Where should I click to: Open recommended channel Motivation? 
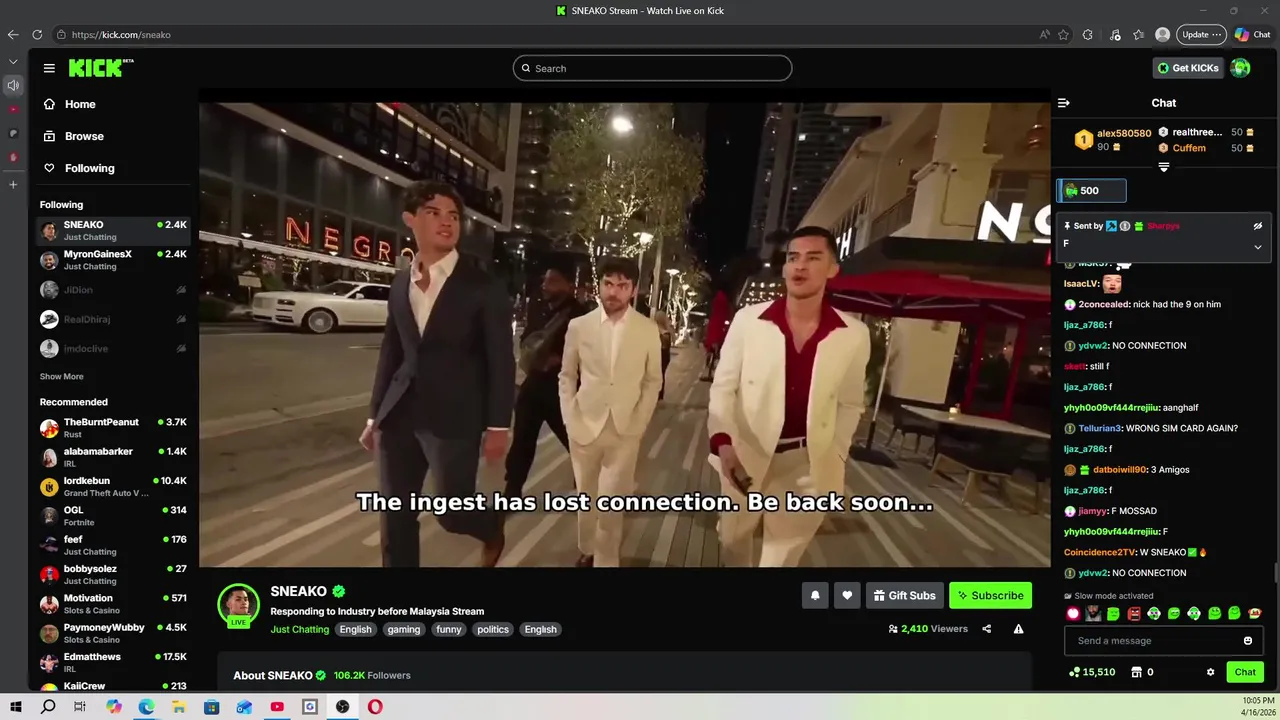coord(112,604)
